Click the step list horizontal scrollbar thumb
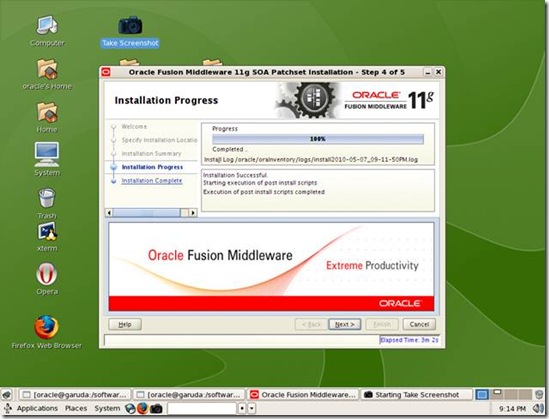Screen dimensions: 549x419 147,212
